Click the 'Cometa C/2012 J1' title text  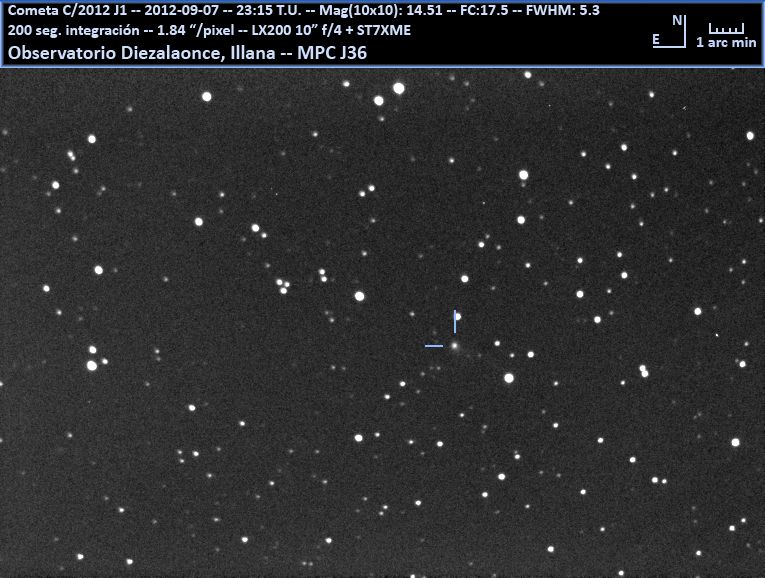[x=67, y=10]
